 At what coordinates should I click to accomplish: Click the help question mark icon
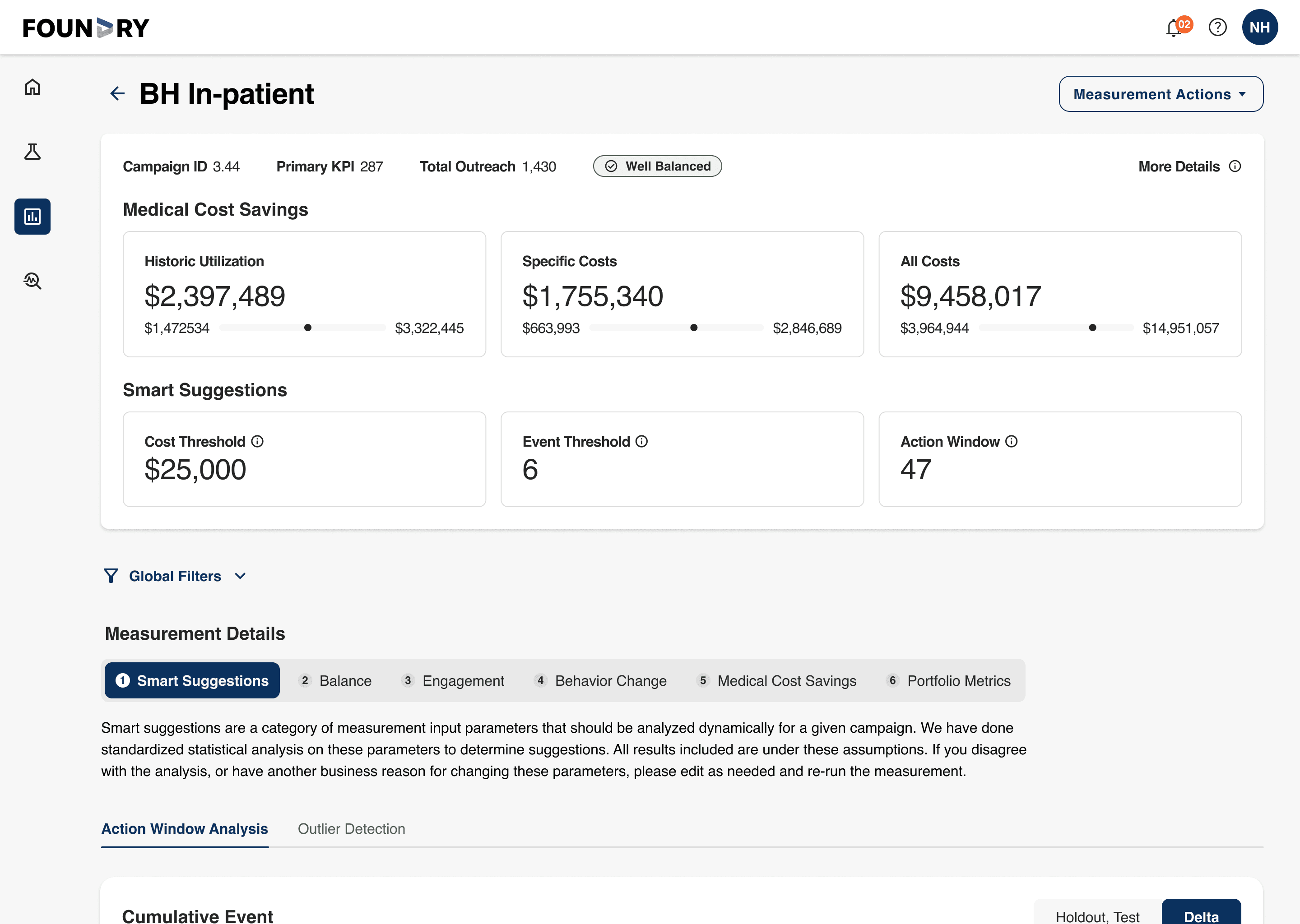[1217, 28]
